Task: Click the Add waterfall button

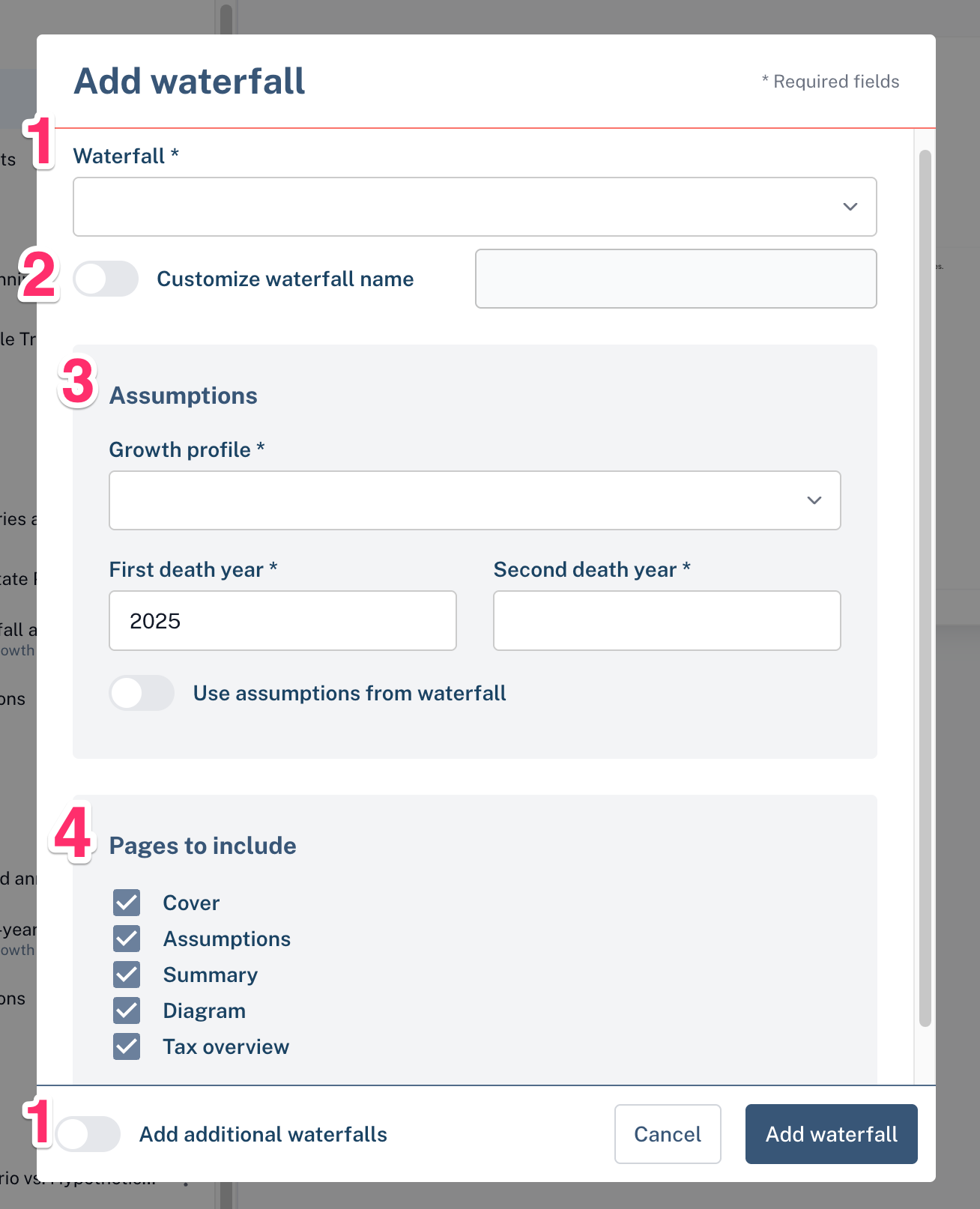Action: coord(831,1134)
